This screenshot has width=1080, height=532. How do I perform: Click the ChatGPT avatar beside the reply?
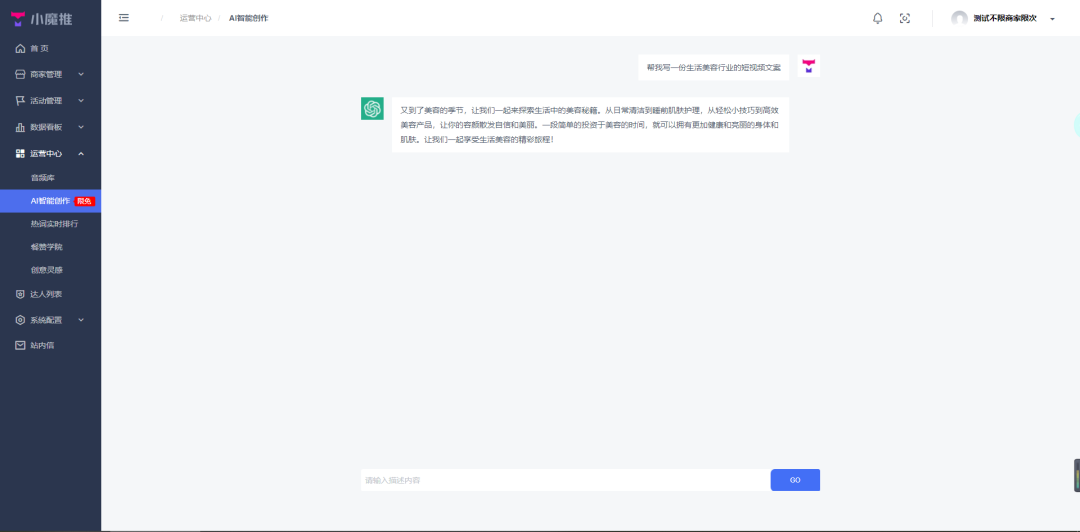coord(372,109)
